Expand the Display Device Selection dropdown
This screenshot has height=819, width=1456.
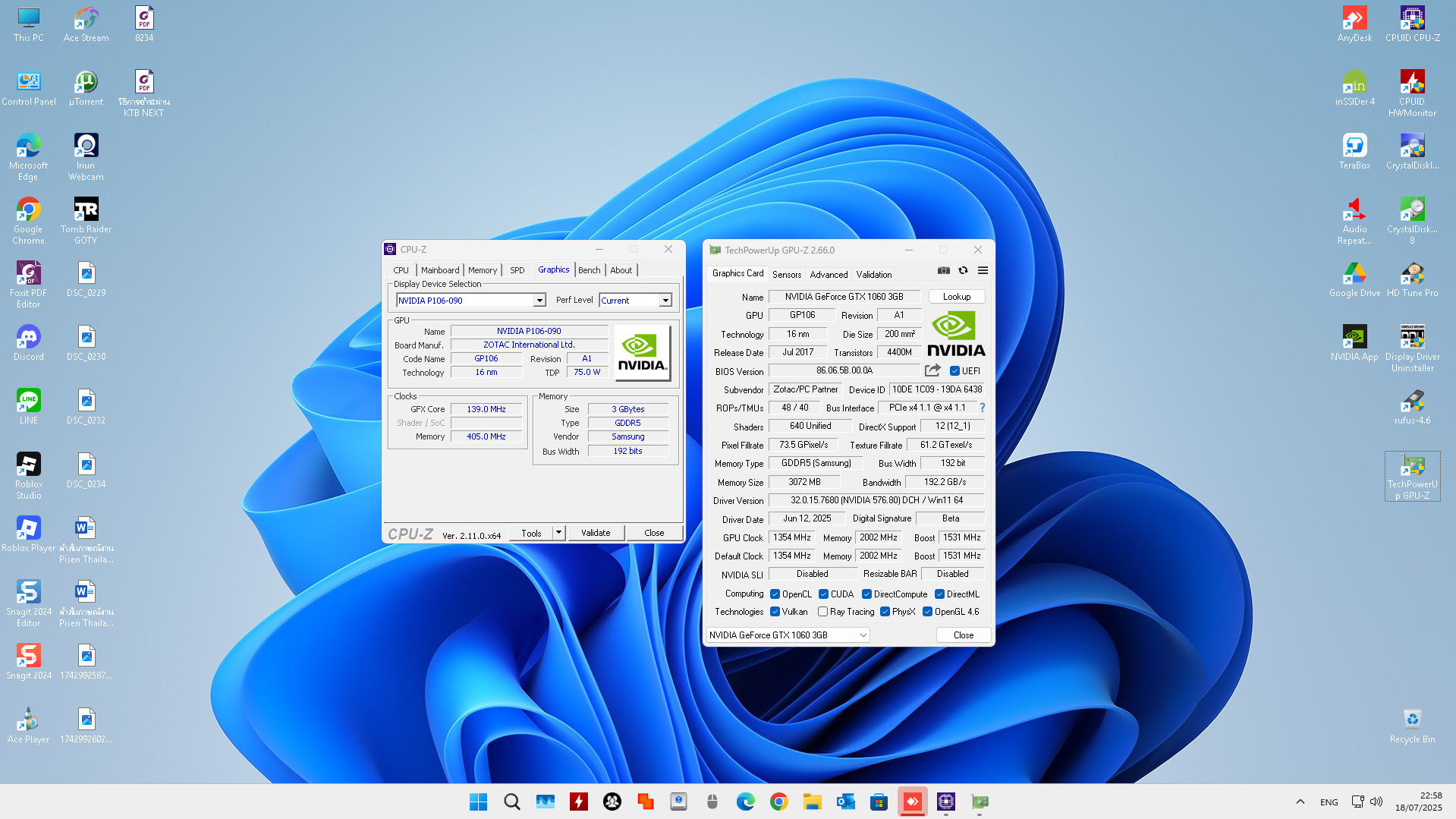pos(539,301)
